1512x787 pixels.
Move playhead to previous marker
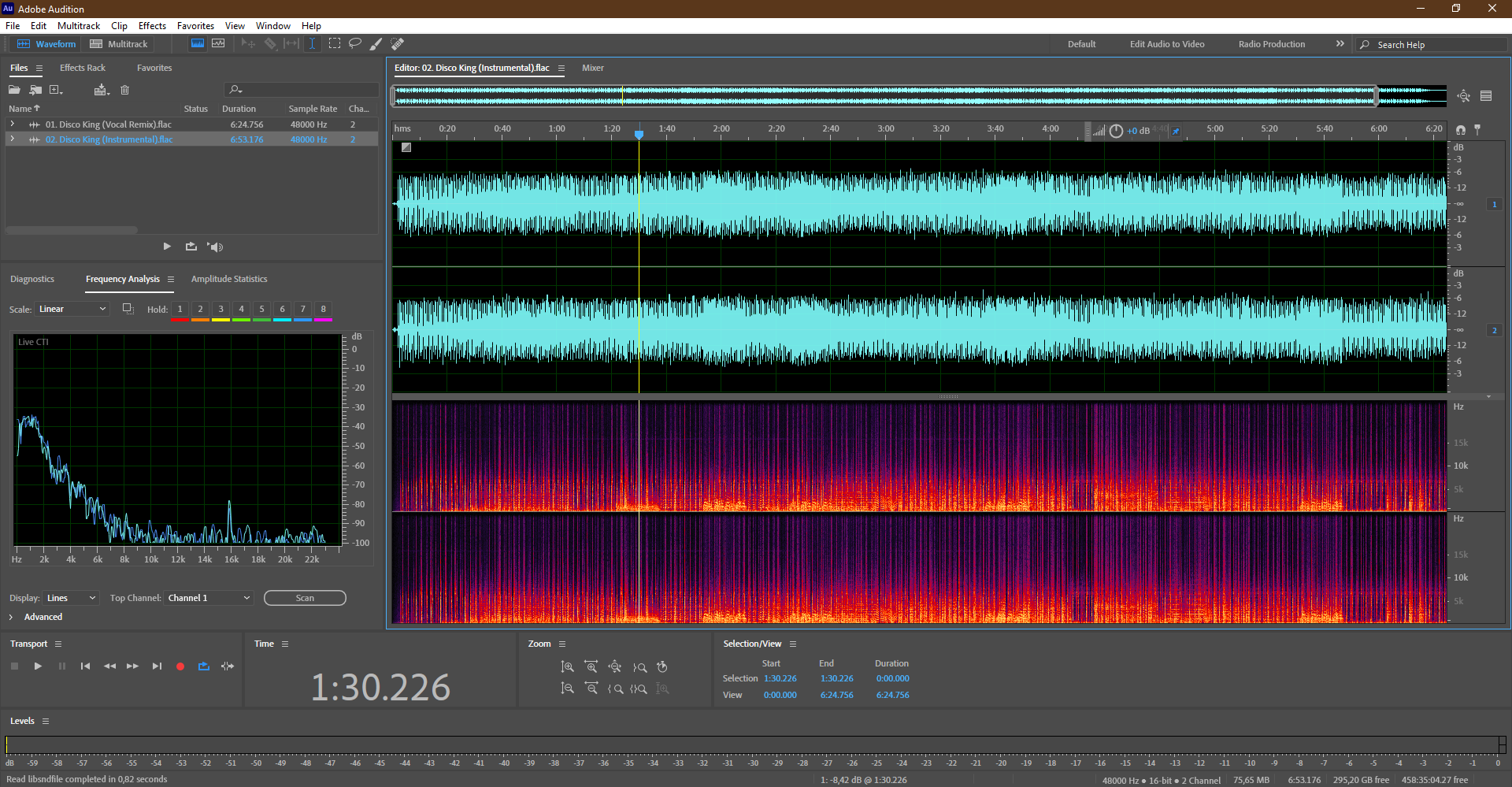coord(85,666)
